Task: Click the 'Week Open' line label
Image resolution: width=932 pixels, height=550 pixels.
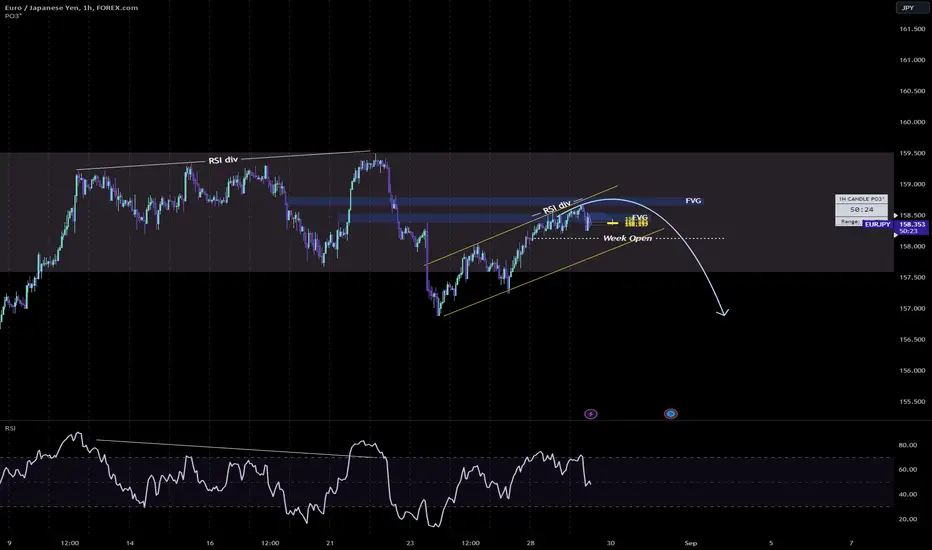Action: coord(627,238)
